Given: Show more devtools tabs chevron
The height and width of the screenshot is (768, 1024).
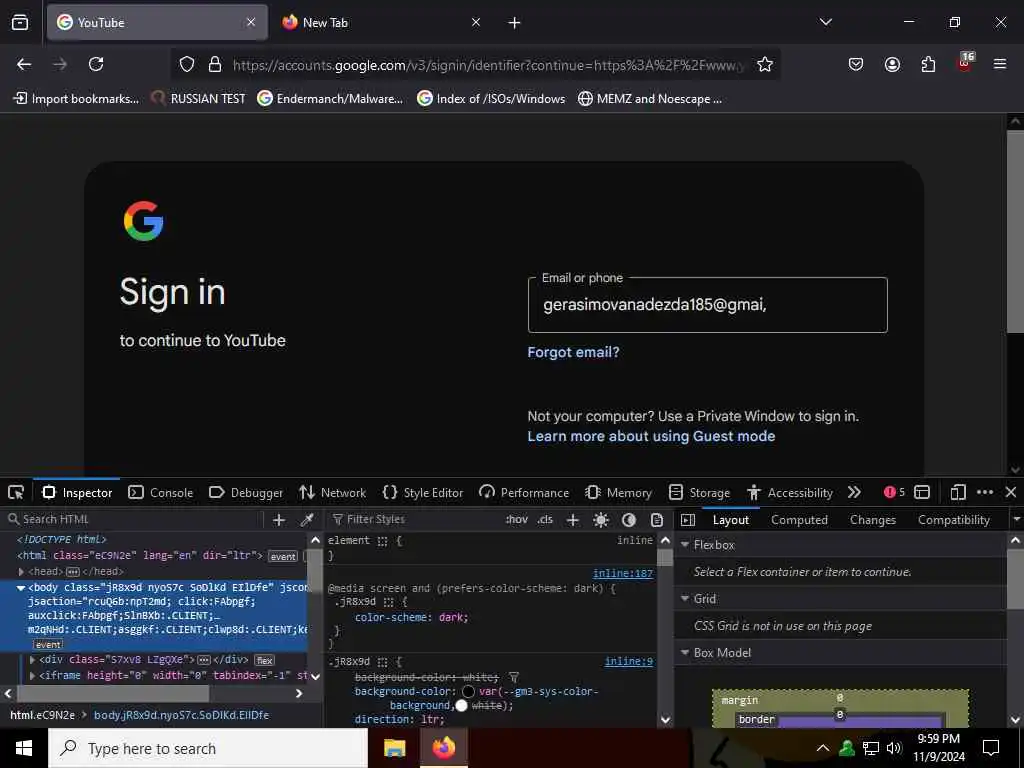Looking at the screenshot, I should point(854,492).
